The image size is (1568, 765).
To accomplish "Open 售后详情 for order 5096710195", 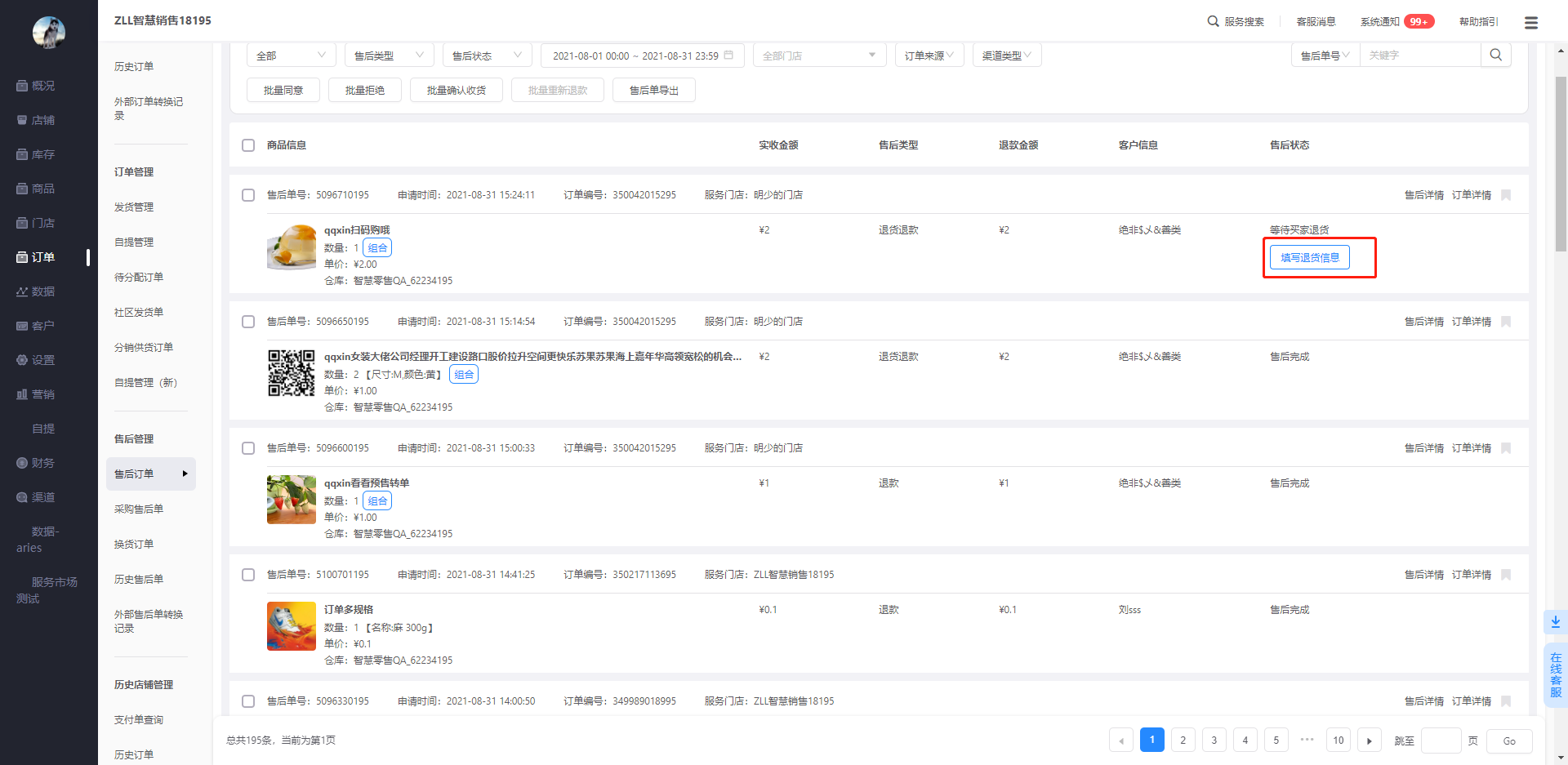I will 1424,195.
